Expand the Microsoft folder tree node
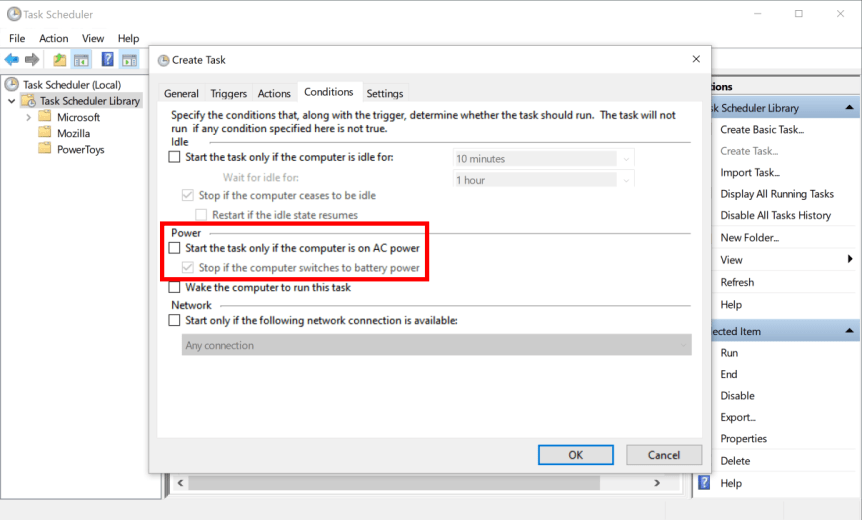The height and width of the screenshot is (520, 862). tap(29, 117)
